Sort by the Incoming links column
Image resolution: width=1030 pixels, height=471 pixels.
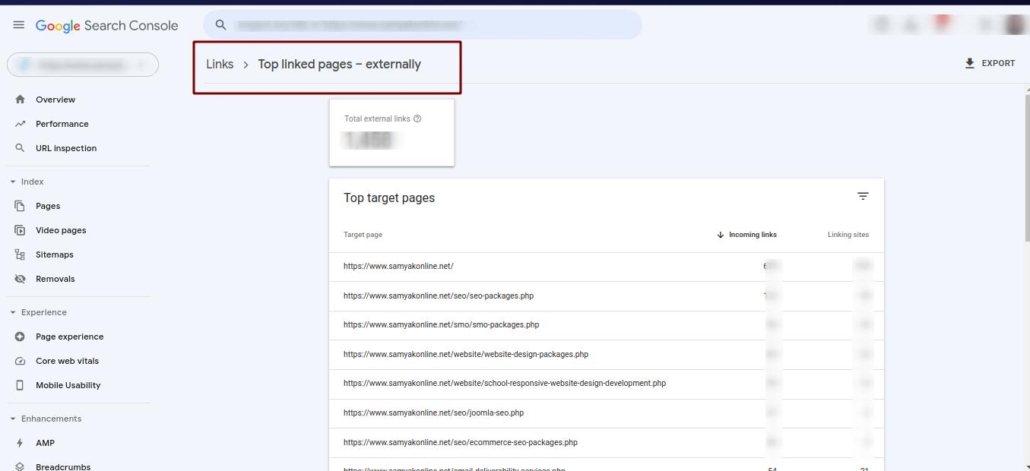coord(753,235)
